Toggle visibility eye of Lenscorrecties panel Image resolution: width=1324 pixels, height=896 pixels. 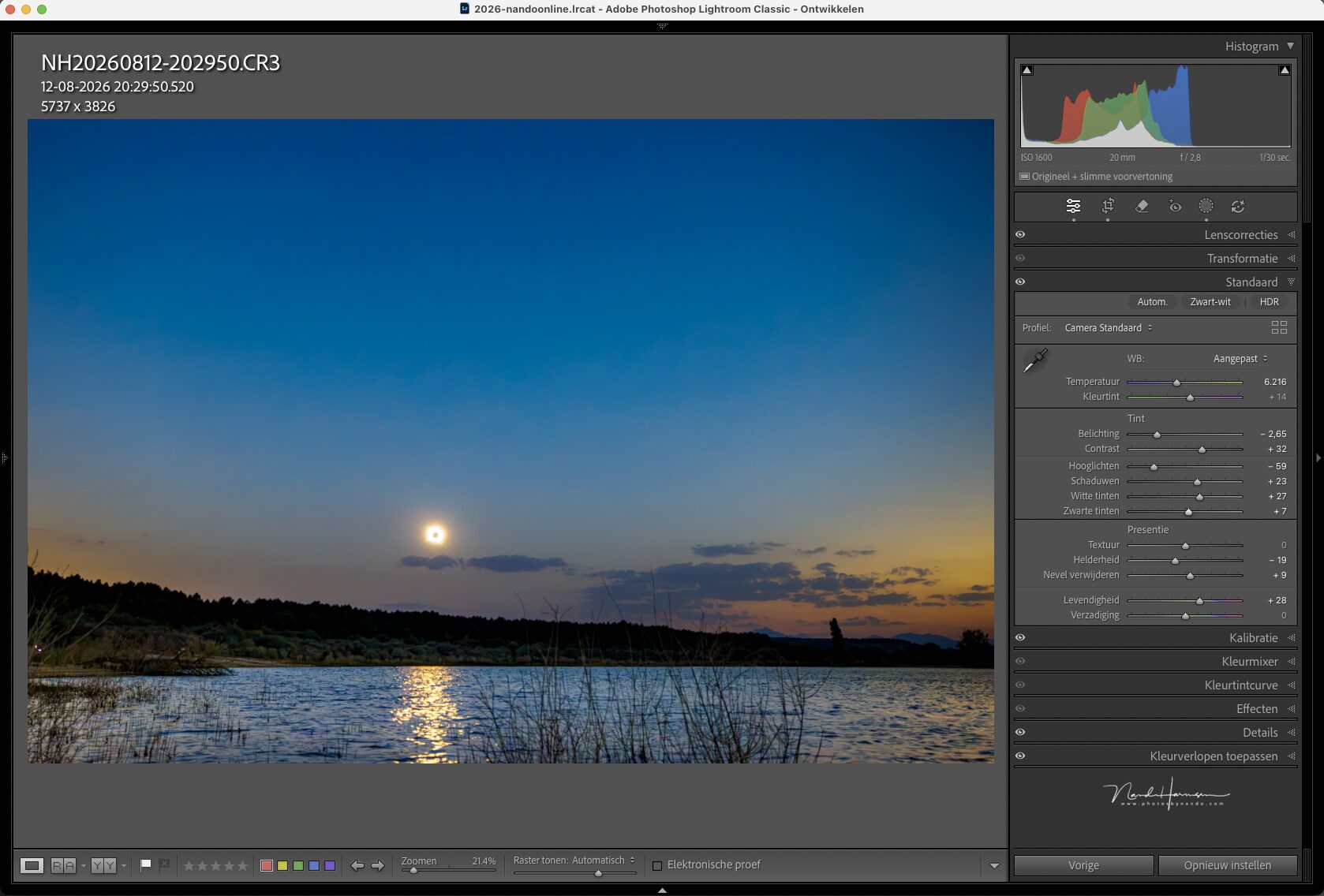point(1020,234)
